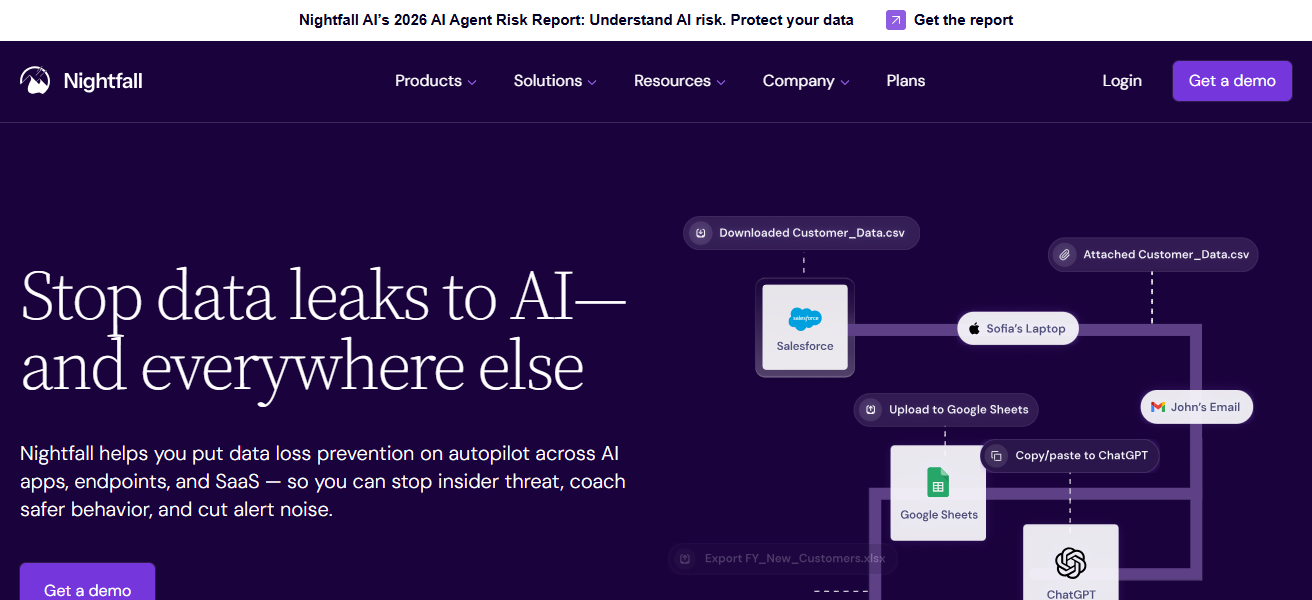Click the Nightfall mountain logo icon
This screenshot has width=1312, height=600.
(35, 81)
